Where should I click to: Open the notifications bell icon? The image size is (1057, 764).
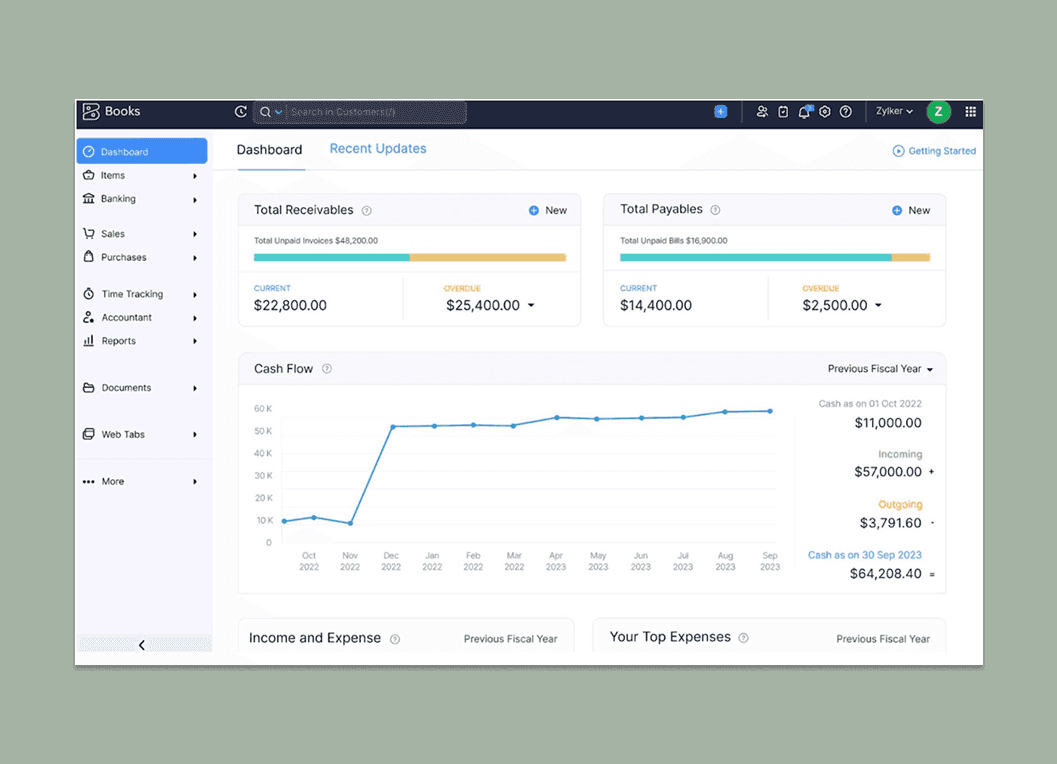[805, 111]
